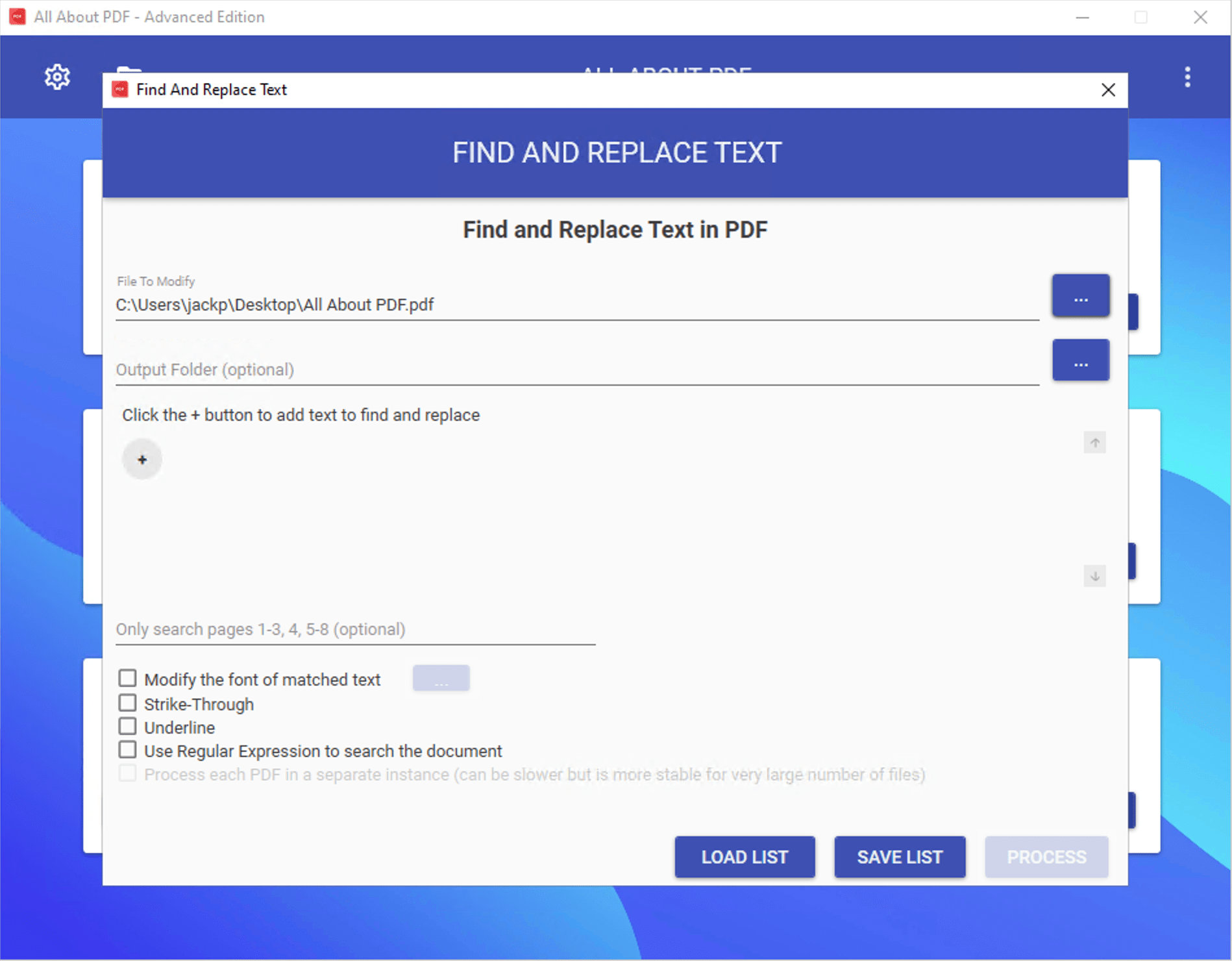Move selected entry down using the arrow
The image size is (1232, 961).
[x=1094, y=576]
